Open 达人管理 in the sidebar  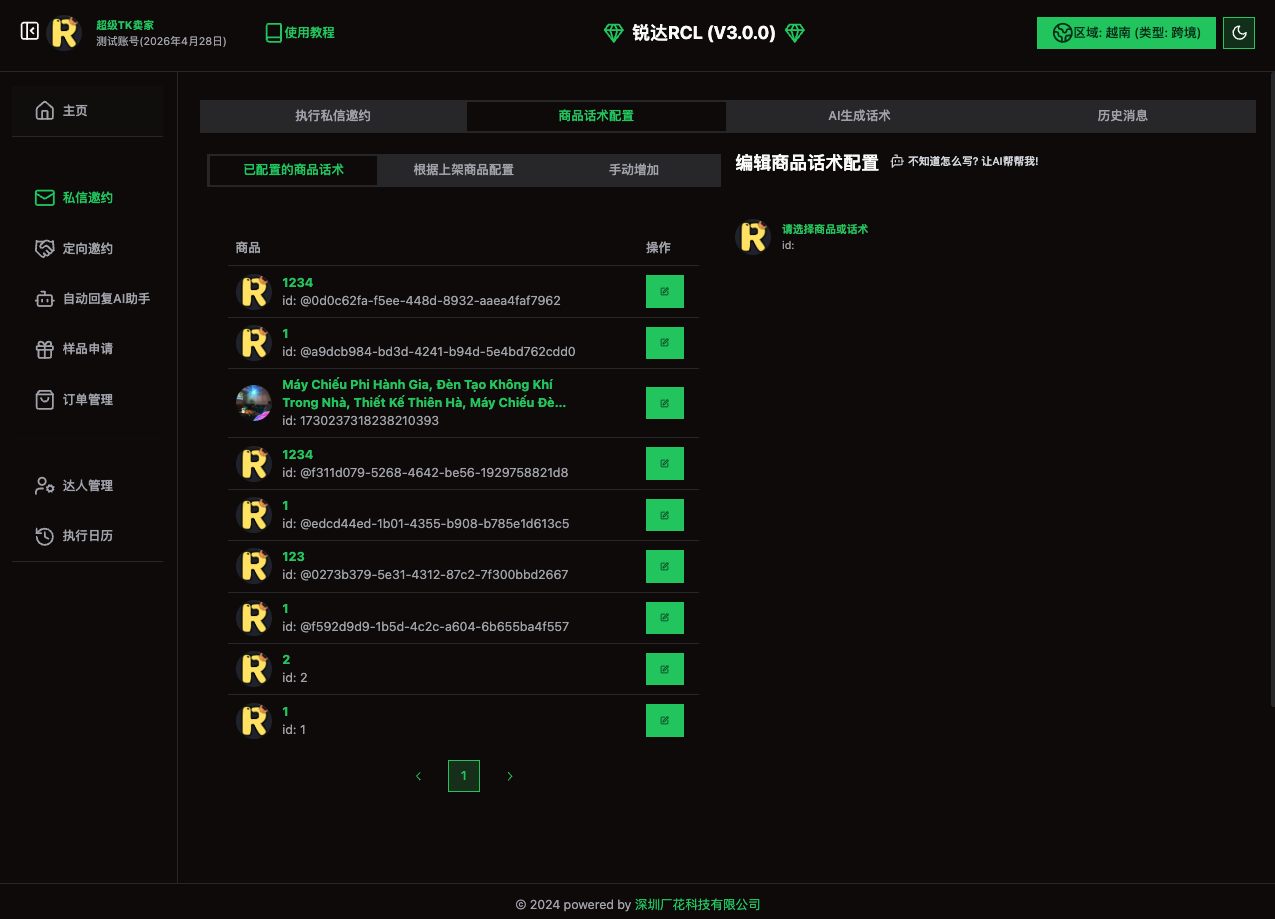(87, 486)
